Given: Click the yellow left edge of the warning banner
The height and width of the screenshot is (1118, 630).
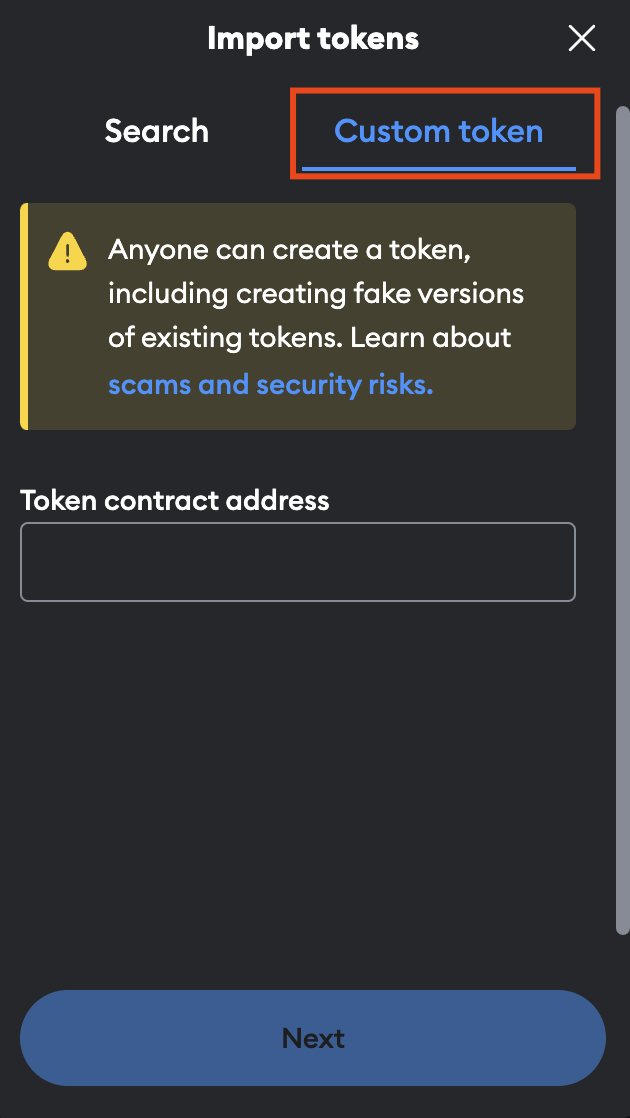Looking at the screenshot, I should coord(24,316).
